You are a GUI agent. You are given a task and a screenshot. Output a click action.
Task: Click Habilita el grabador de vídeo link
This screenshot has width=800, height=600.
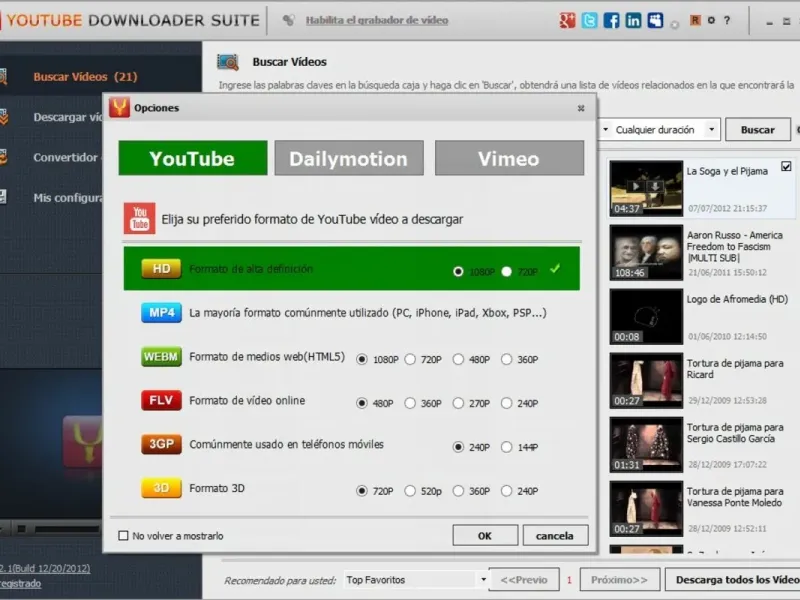coord(377,20)
